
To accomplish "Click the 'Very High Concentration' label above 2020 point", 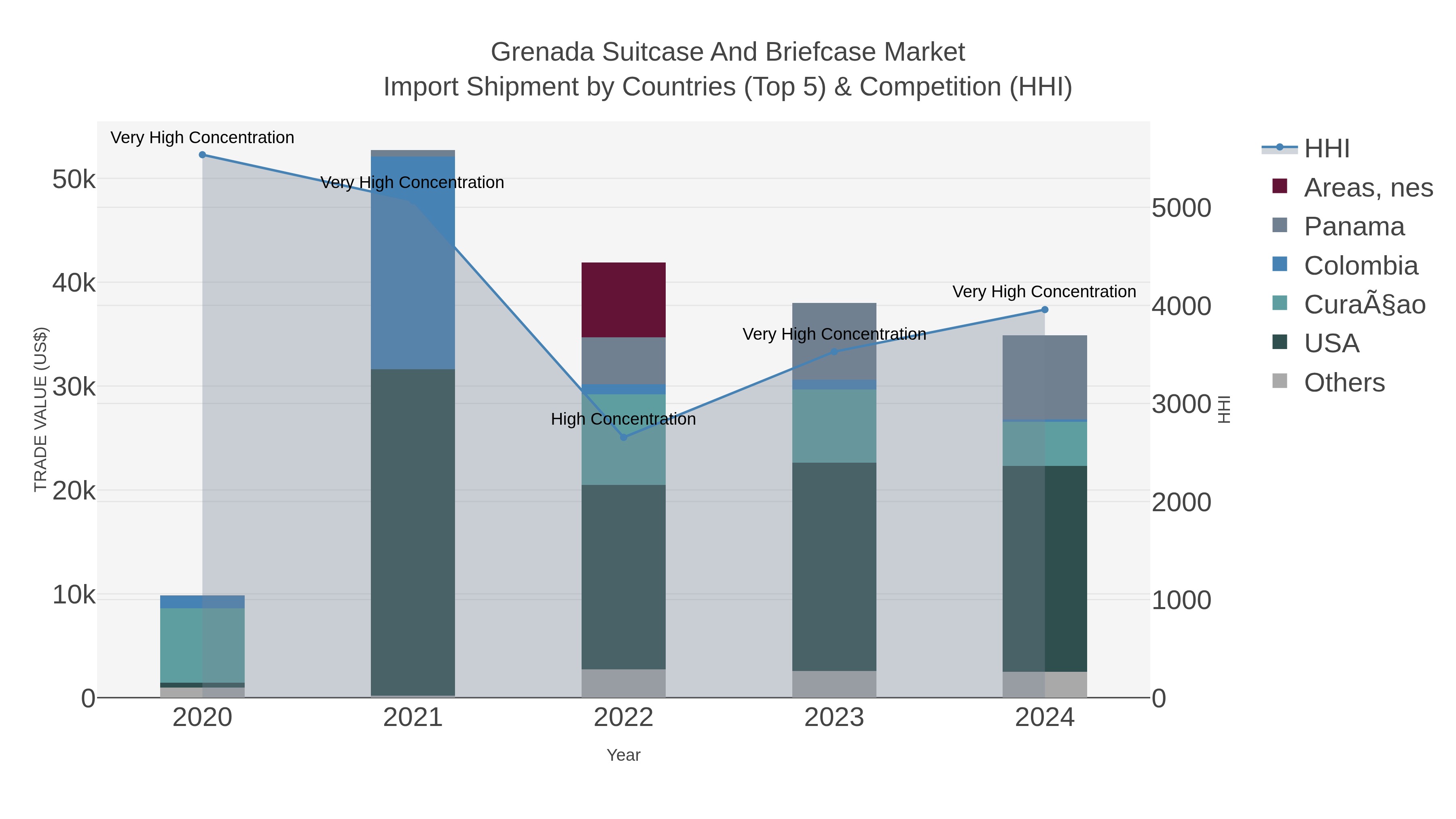I will (202, 138).
